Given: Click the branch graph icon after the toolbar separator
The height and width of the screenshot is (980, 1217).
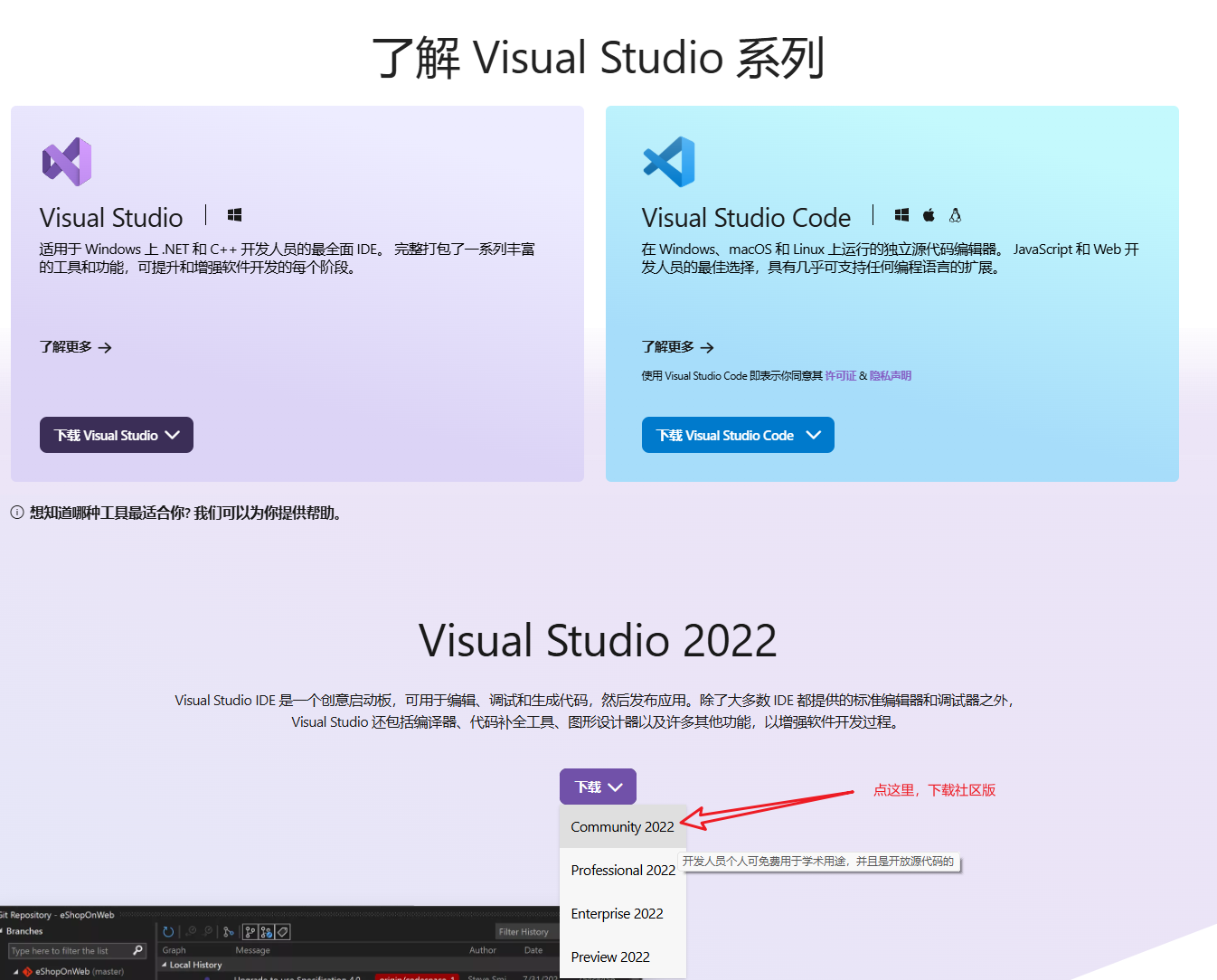Looking at the screenshot, I should (x=228, y=932).
